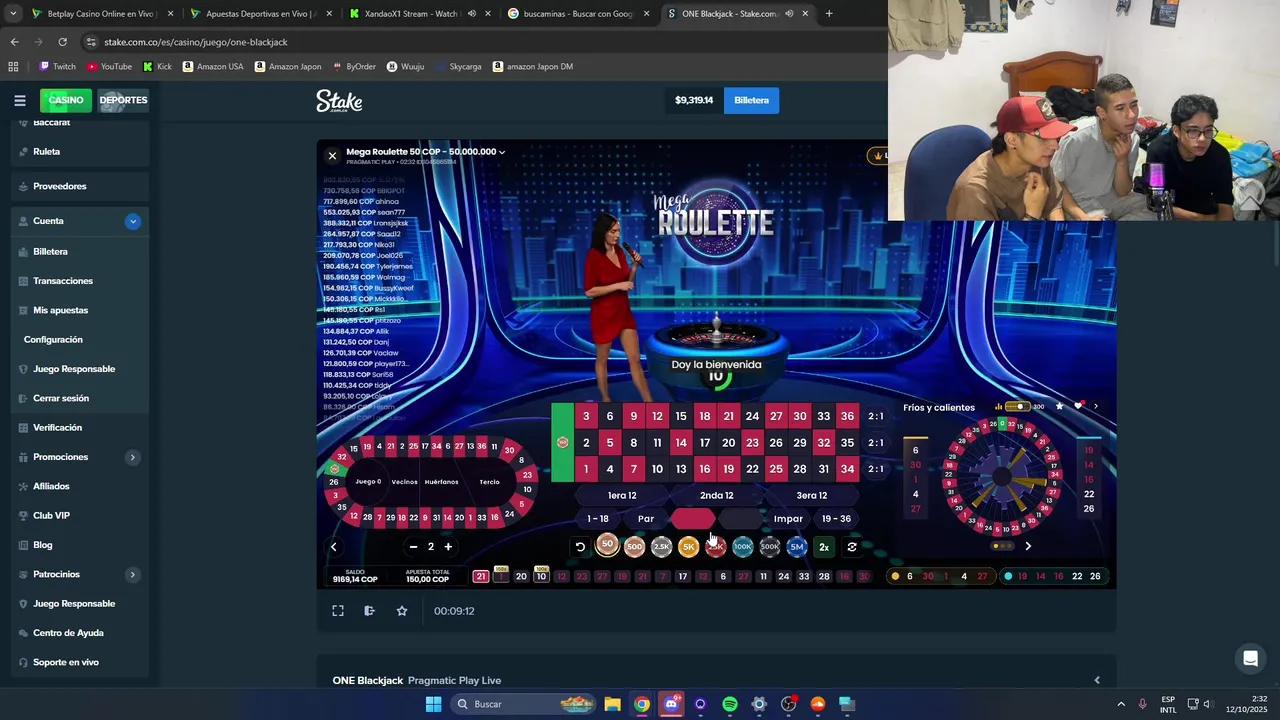Open Proveedores in the sidebar
The height and width of the screenshot is (720, 1280).
(x=59, y=186)
